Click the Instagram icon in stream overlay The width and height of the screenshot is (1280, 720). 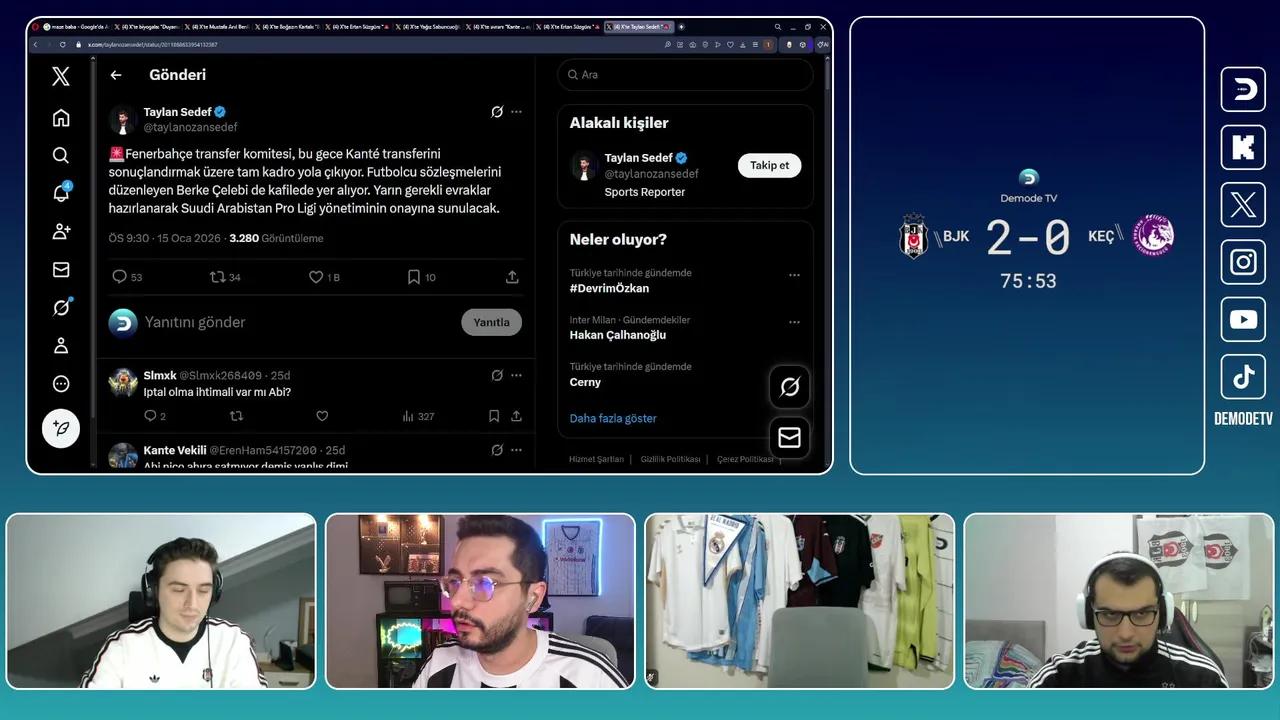click(x=1243, y=262)
